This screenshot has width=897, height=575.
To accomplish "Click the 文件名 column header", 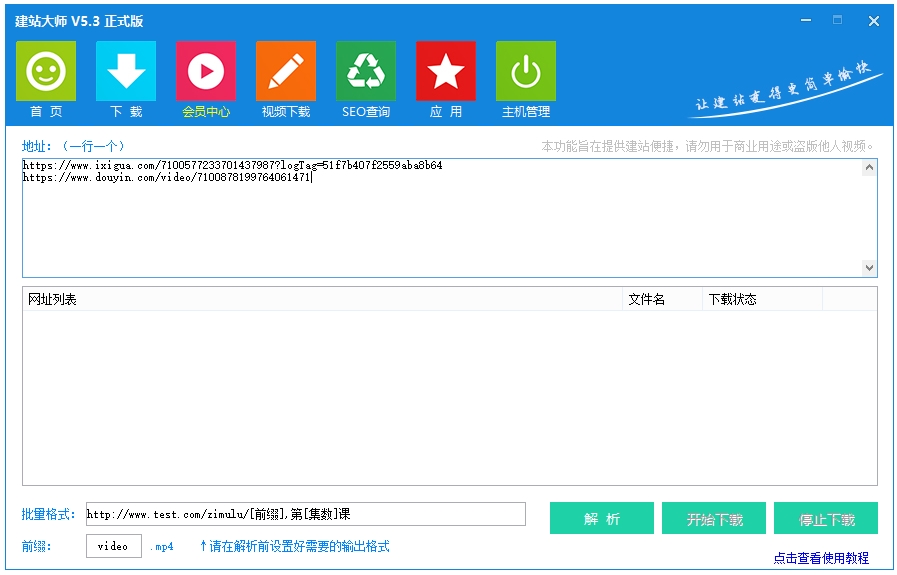I will point(662,299).
